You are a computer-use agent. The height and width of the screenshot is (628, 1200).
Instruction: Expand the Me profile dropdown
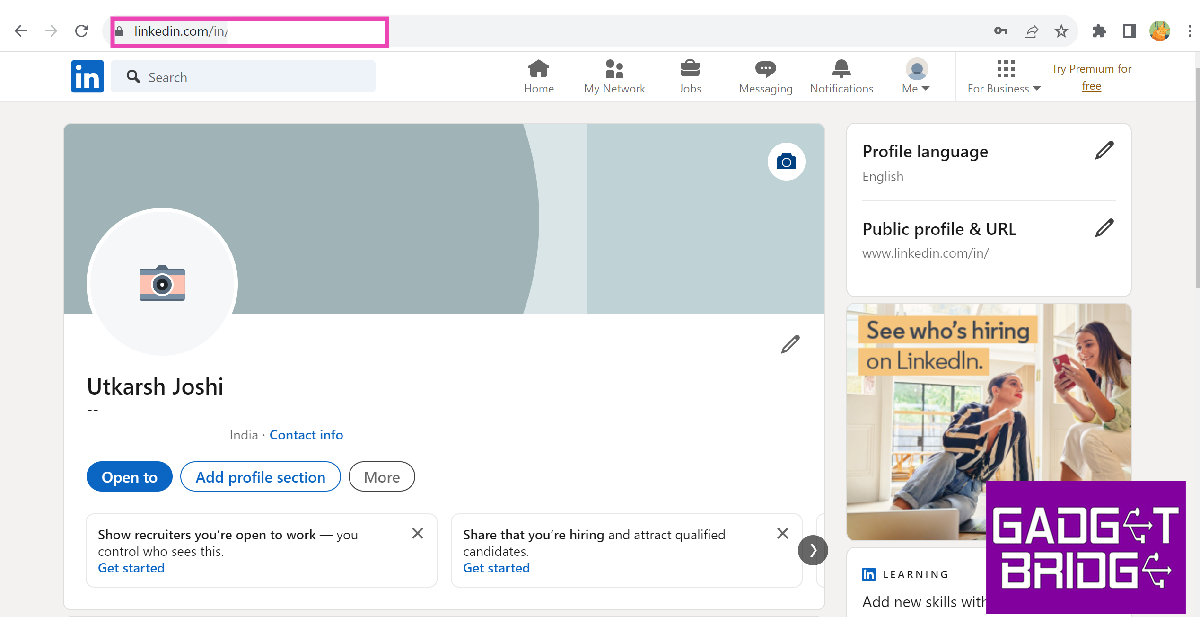(916, 76)
